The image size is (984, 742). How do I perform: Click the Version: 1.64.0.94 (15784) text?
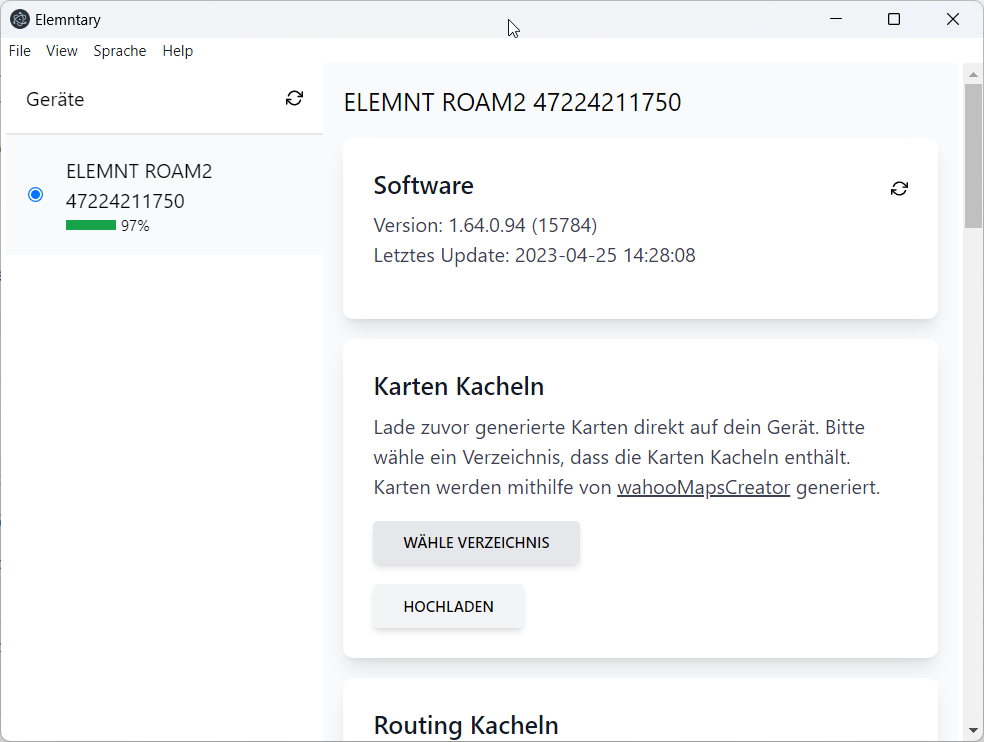485,225
